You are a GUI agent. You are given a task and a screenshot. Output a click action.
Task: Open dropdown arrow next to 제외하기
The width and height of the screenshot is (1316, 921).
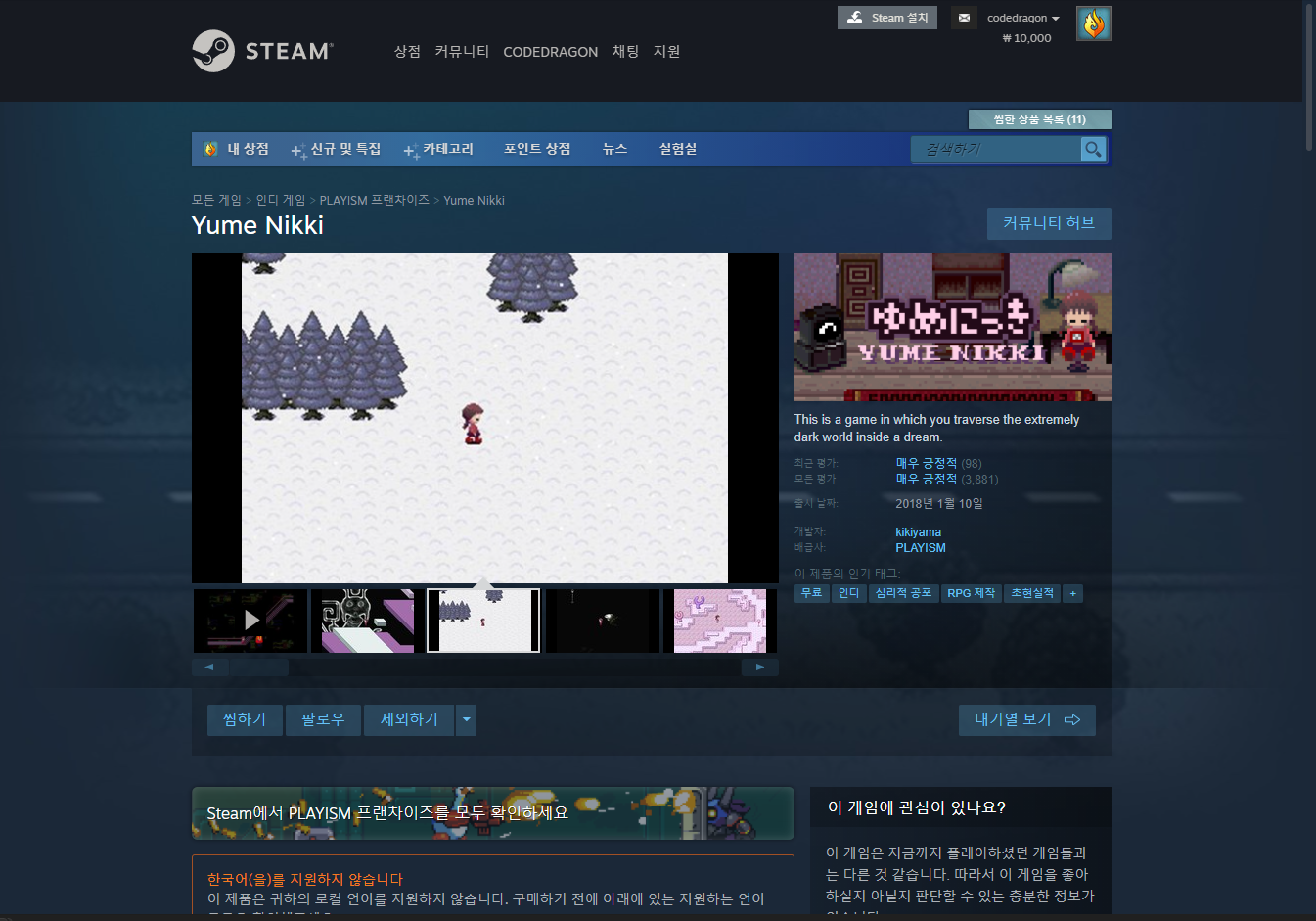tap(467, 719)
